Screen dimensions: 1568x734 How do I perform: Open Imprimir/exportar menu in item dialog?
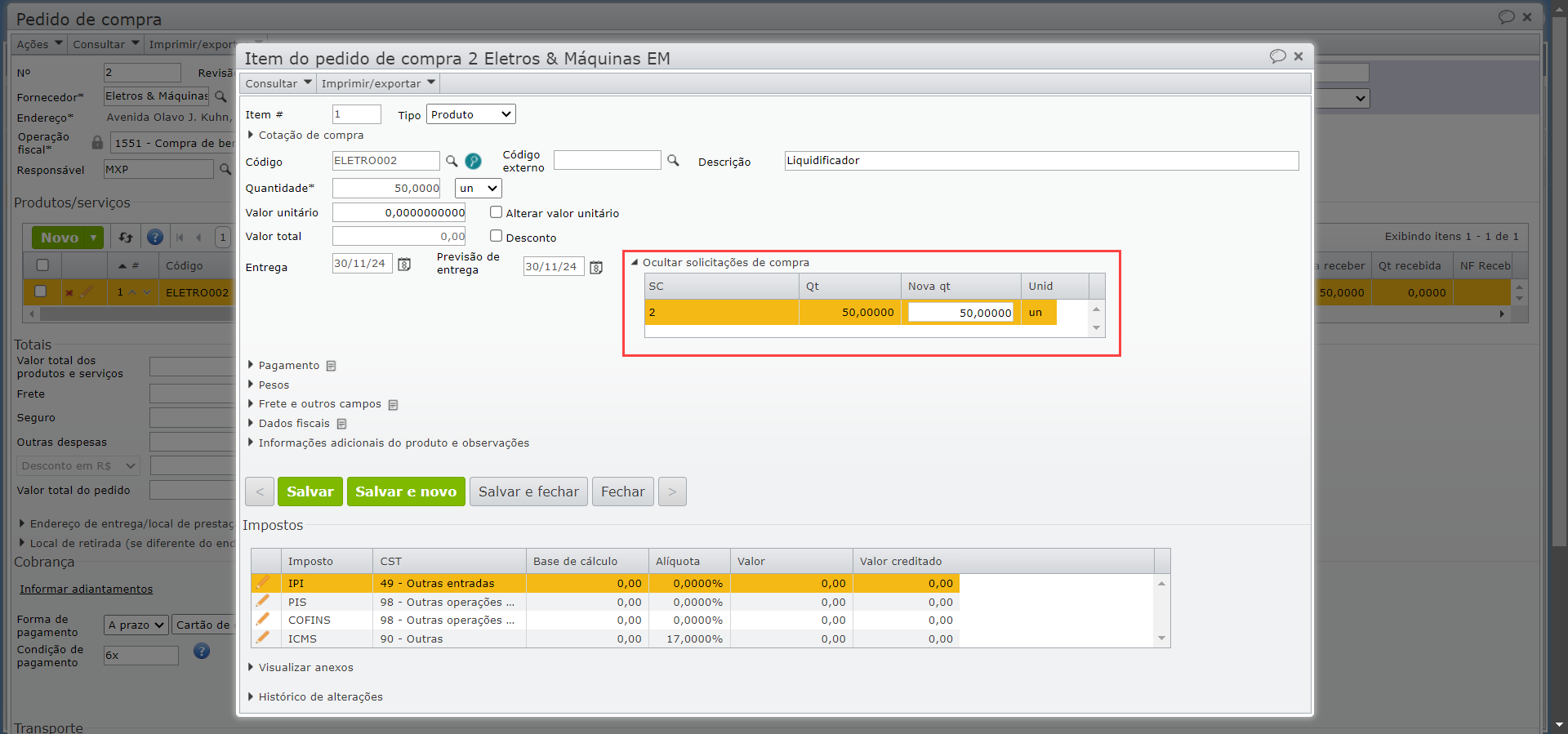click(x=377, y=83)
